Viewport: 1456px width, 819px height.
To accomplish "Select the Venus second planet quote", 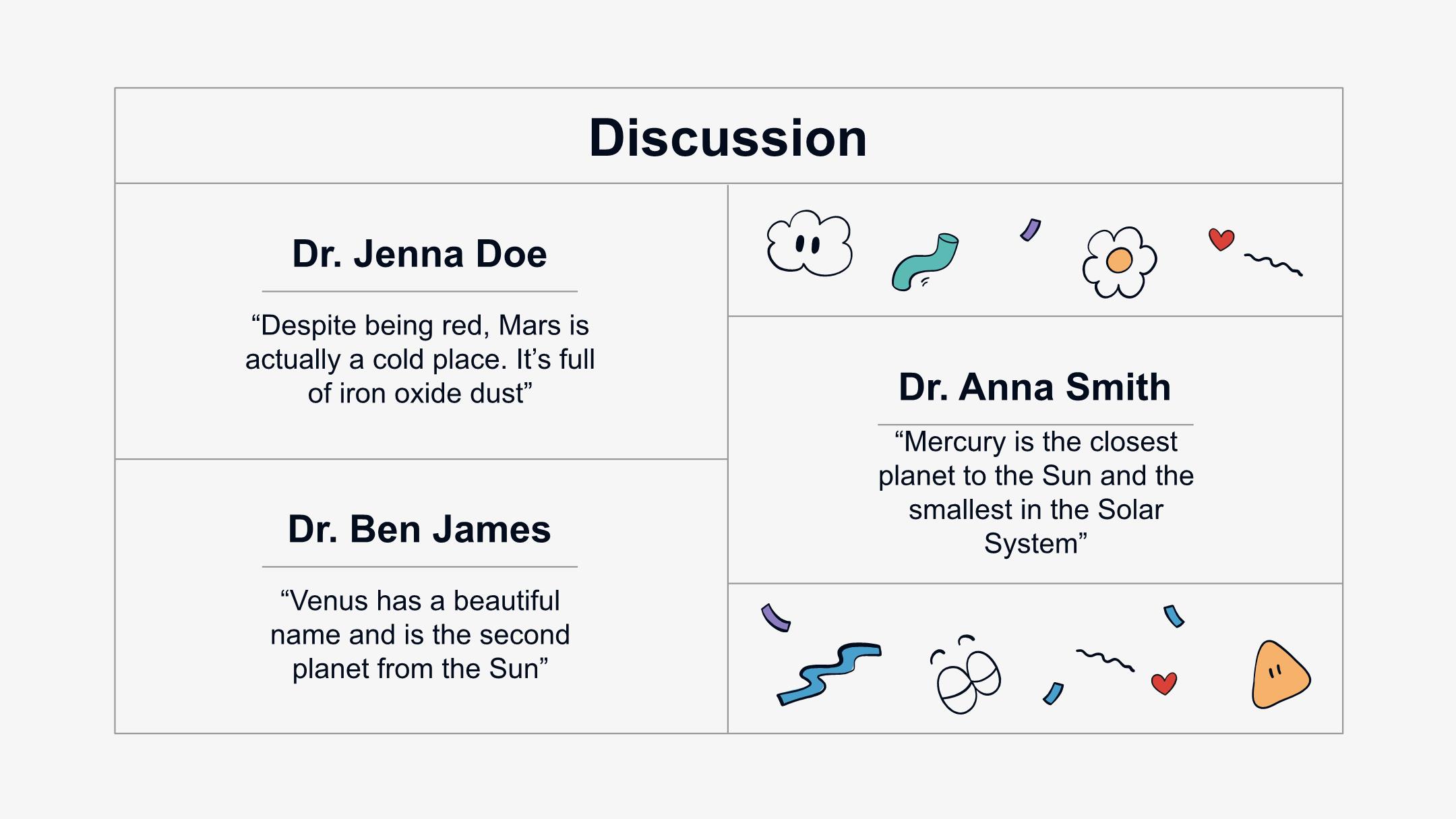I will (420, 634).
